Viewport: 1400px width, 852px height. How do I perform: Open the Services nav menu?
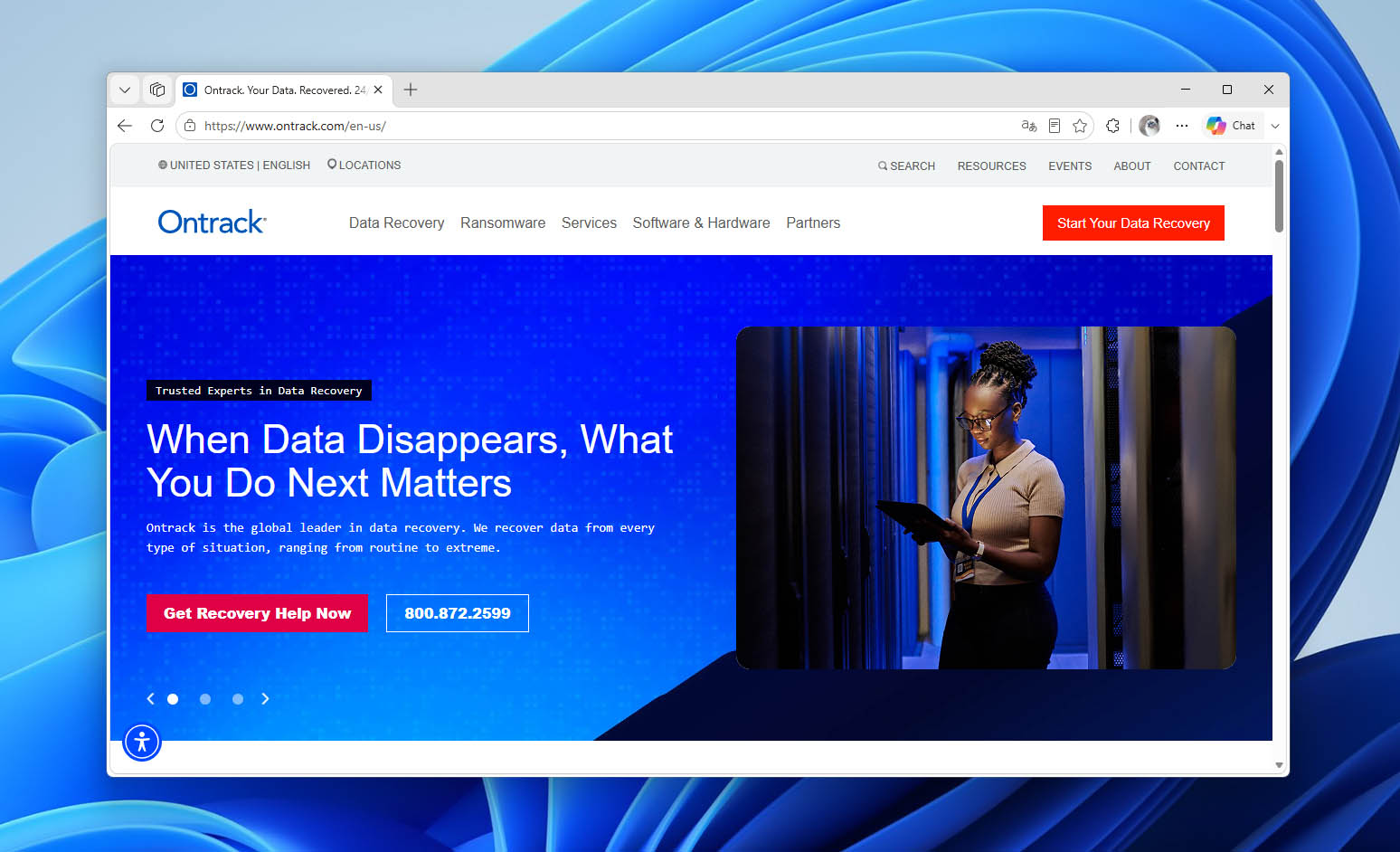(x=589, y=222)
